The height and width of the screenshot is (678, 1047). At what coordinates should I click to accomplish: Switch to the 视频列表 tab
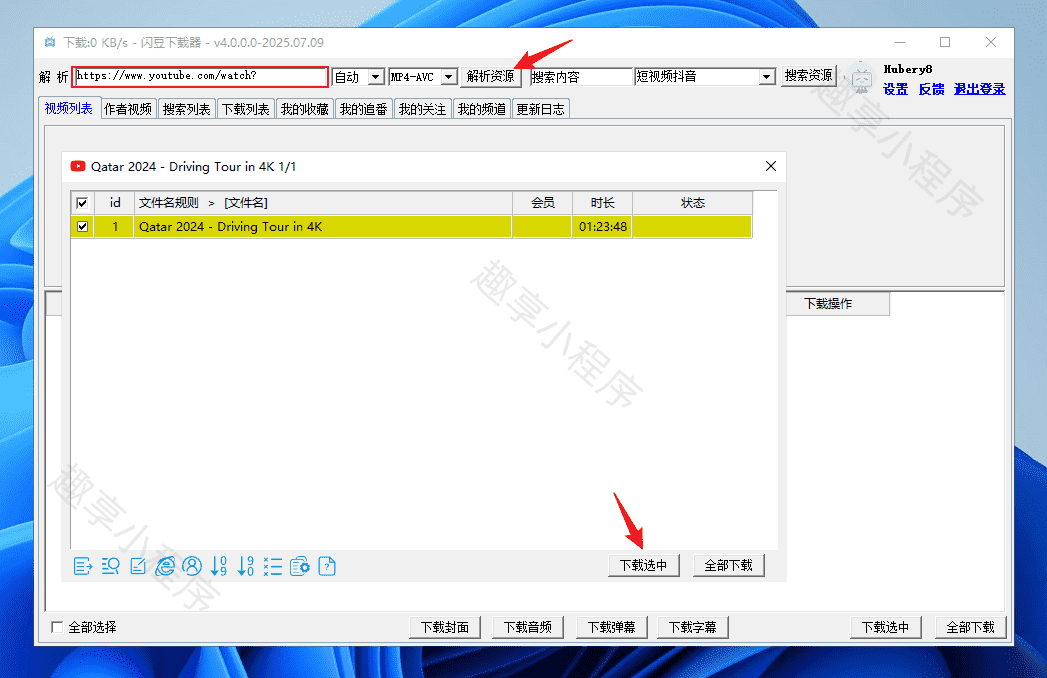click(x=69, y=108)
